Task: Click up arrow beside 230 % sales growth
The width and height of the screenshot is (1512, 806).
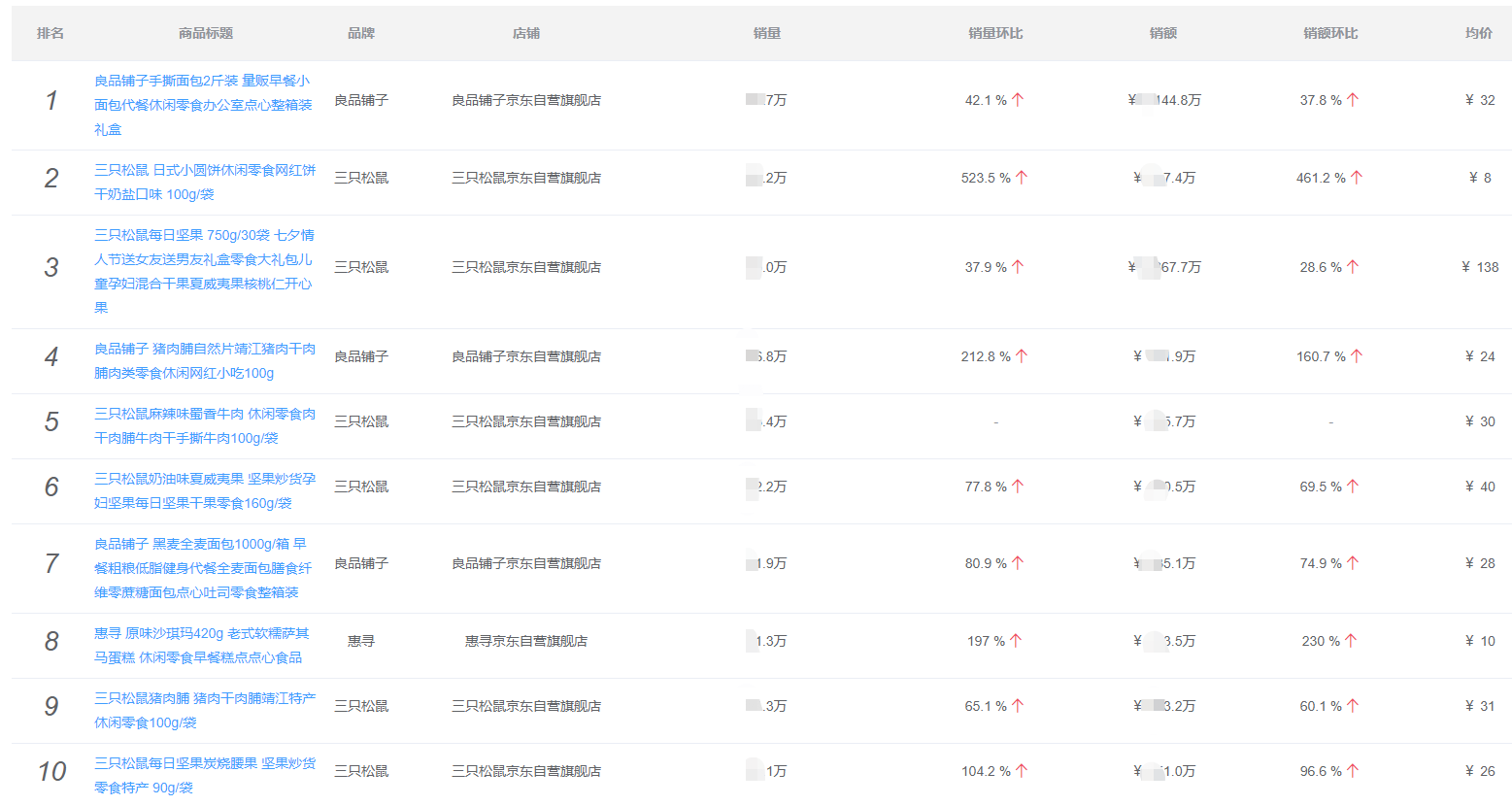Action: (x=1351, y=641)
